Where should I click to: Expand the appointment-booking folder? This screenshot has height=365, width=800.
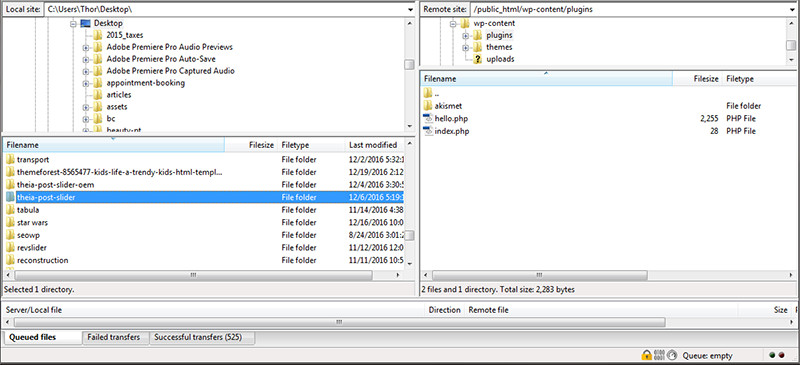pos(86,83)
